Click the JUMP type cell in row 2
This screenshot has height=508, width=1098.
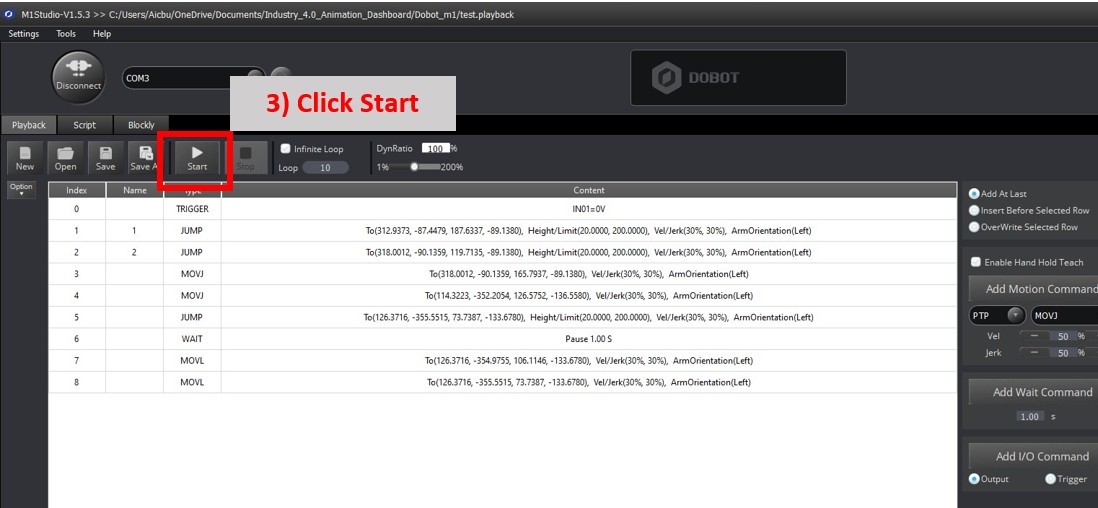coord(193,252)
